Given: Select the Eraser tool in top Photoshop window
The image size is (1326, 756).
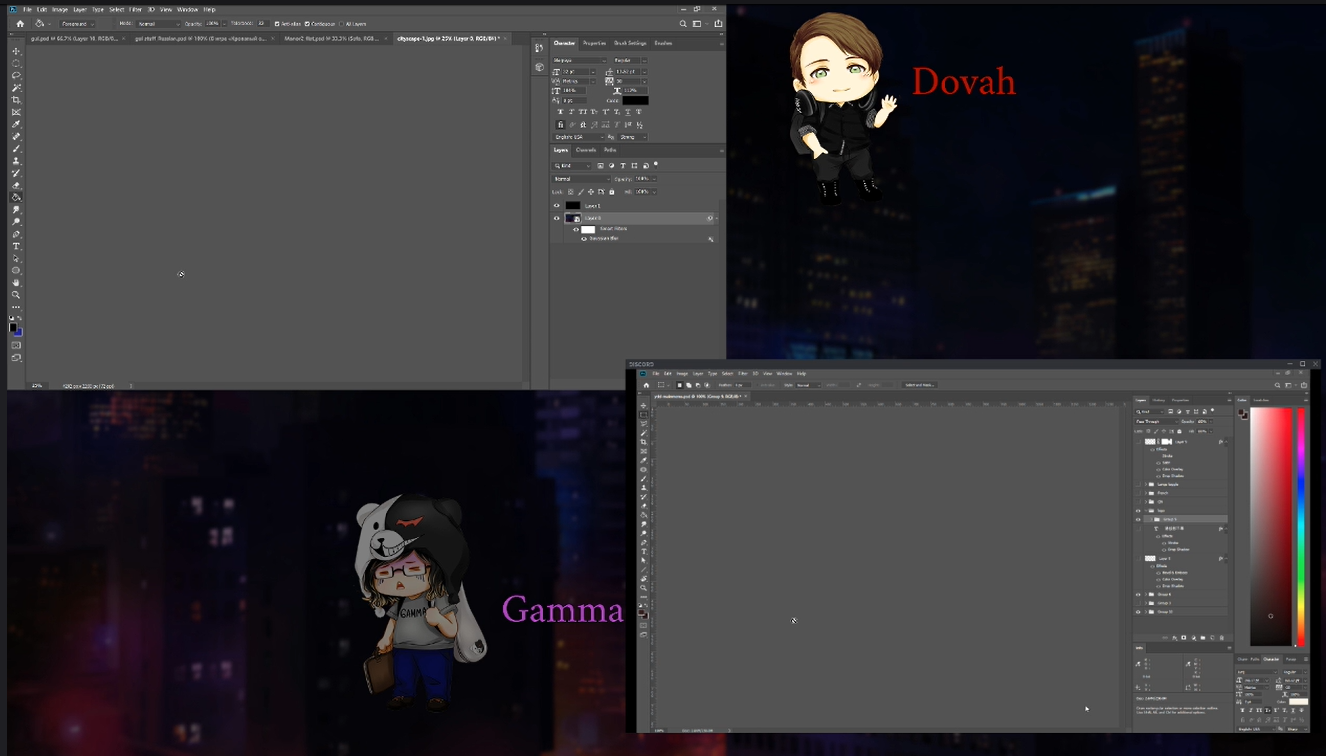Looking at the screenshot, I should tap(16, 185).
